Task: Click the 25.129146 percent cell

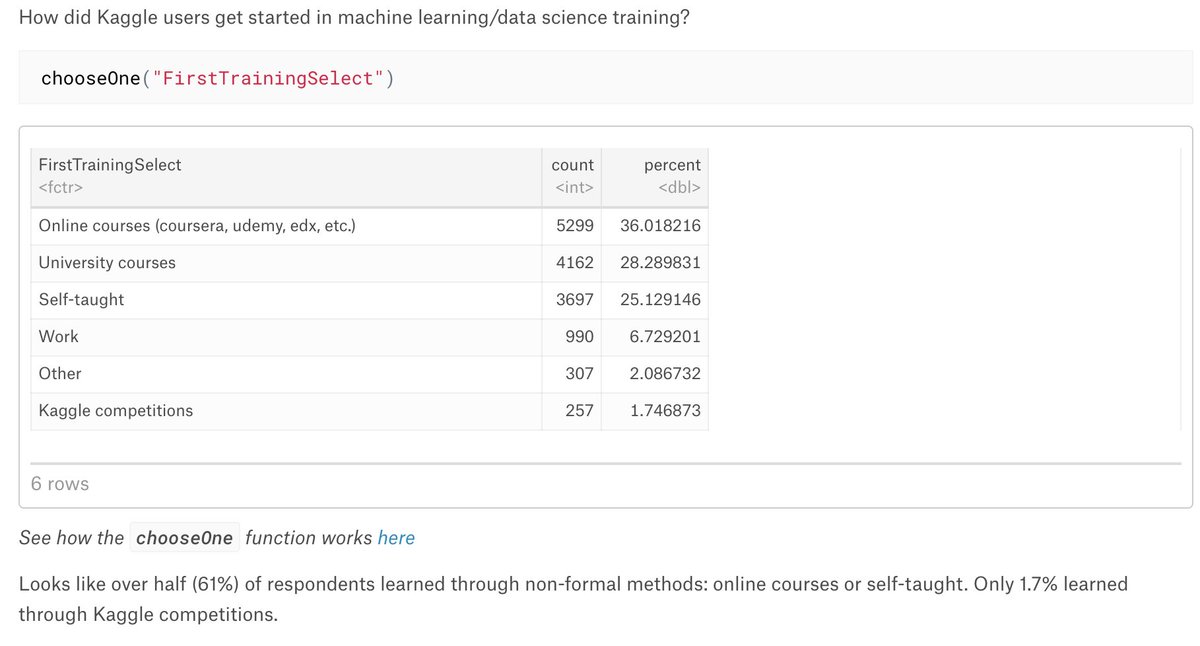Action: coord(660,300)
